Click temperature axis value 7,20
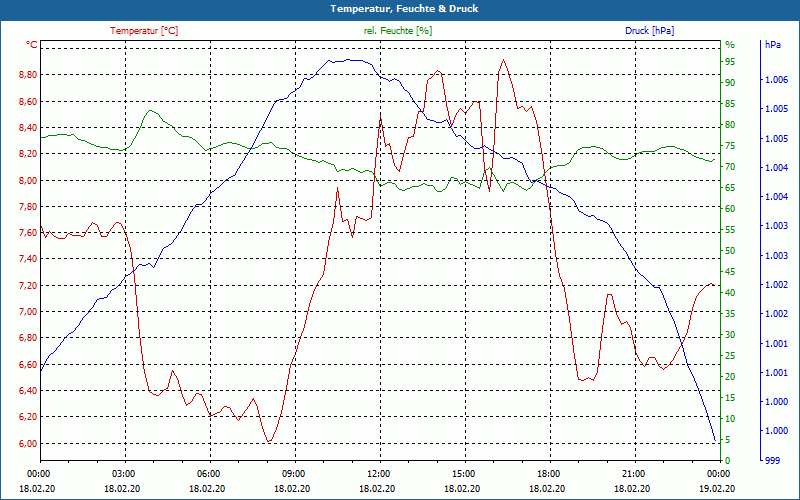This screenshot has width=800, height=500. click(28, 286)
